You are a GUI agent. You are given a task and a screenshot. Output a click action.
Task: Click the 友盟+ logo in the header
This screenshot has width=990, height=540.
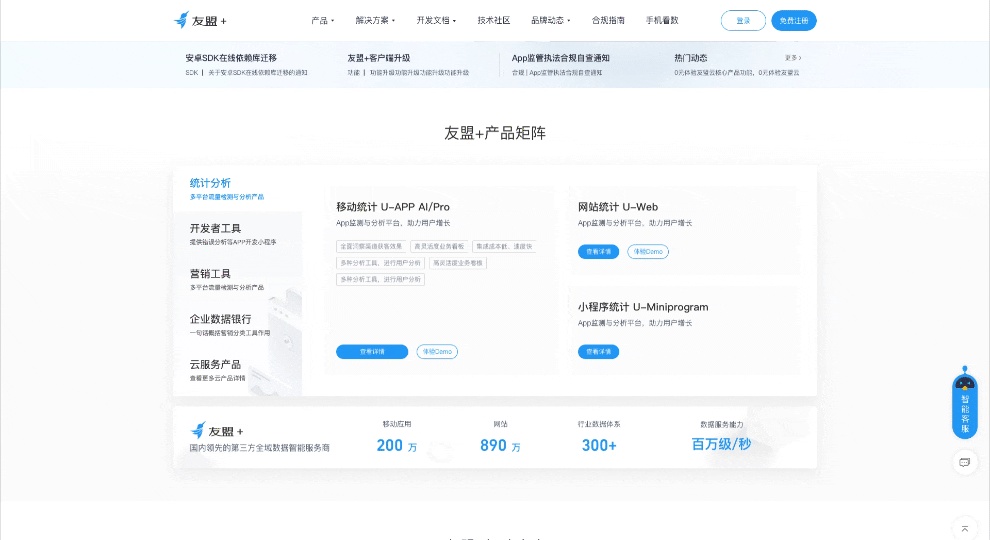tap(200, 20)
